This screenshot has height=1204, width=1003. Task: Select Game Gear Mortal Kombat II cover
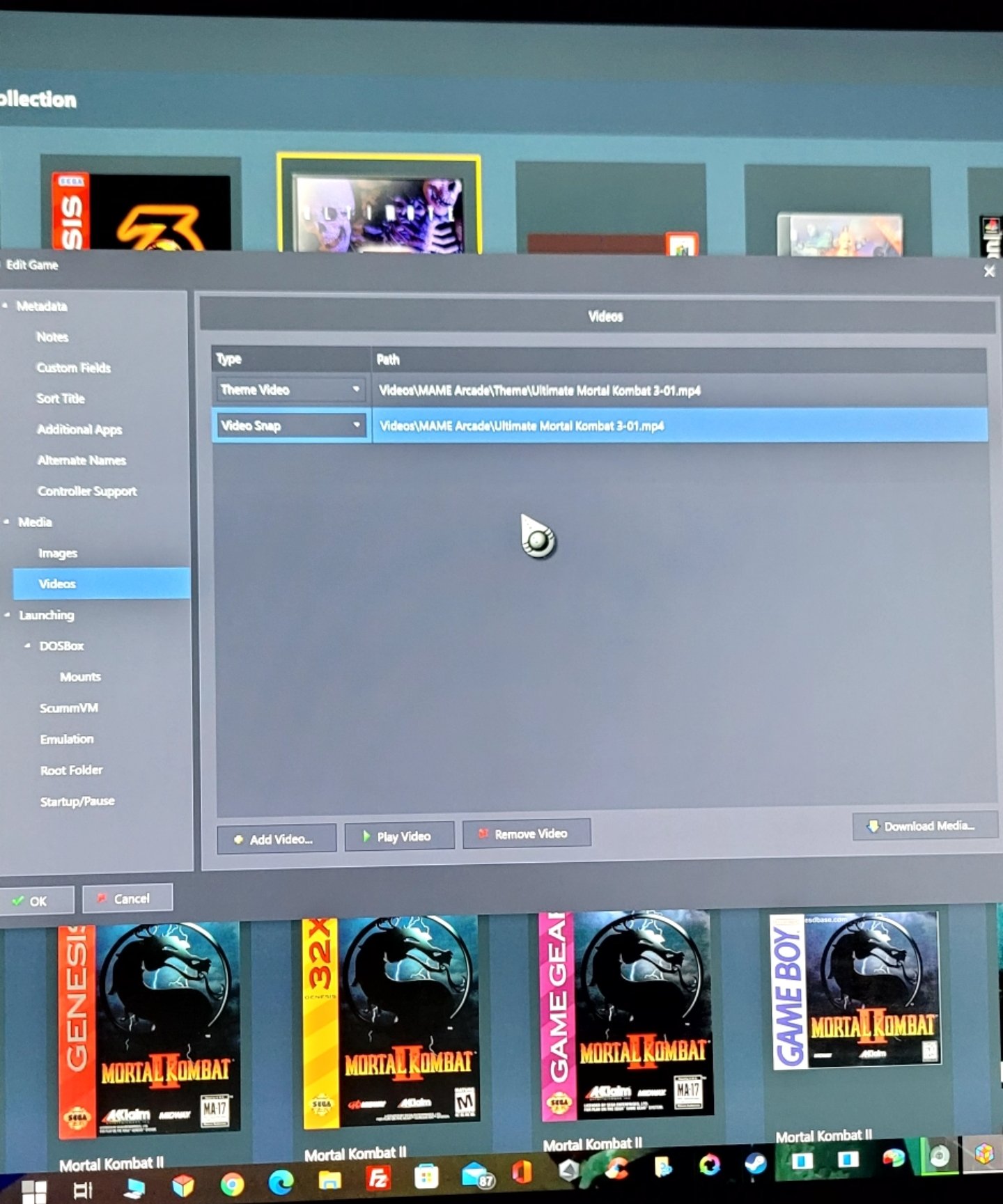coord(626,1015)
